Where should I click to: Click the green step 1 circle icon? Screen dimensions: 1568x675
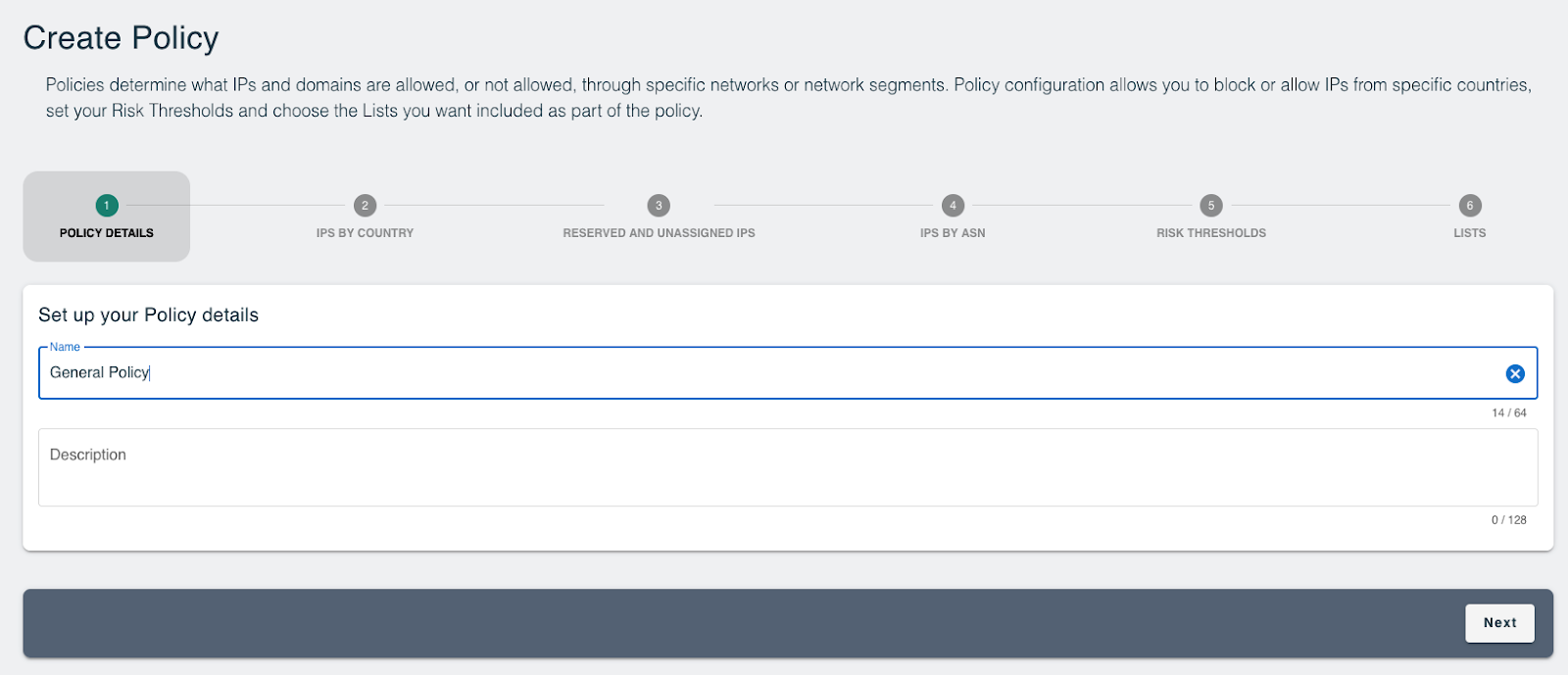[x=107, y=206]
